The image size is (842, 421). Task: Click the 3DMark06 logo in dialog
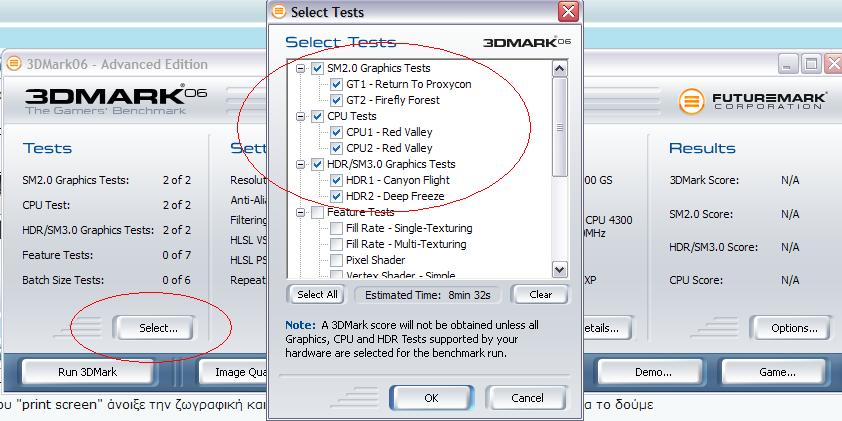tap(527, 42)
